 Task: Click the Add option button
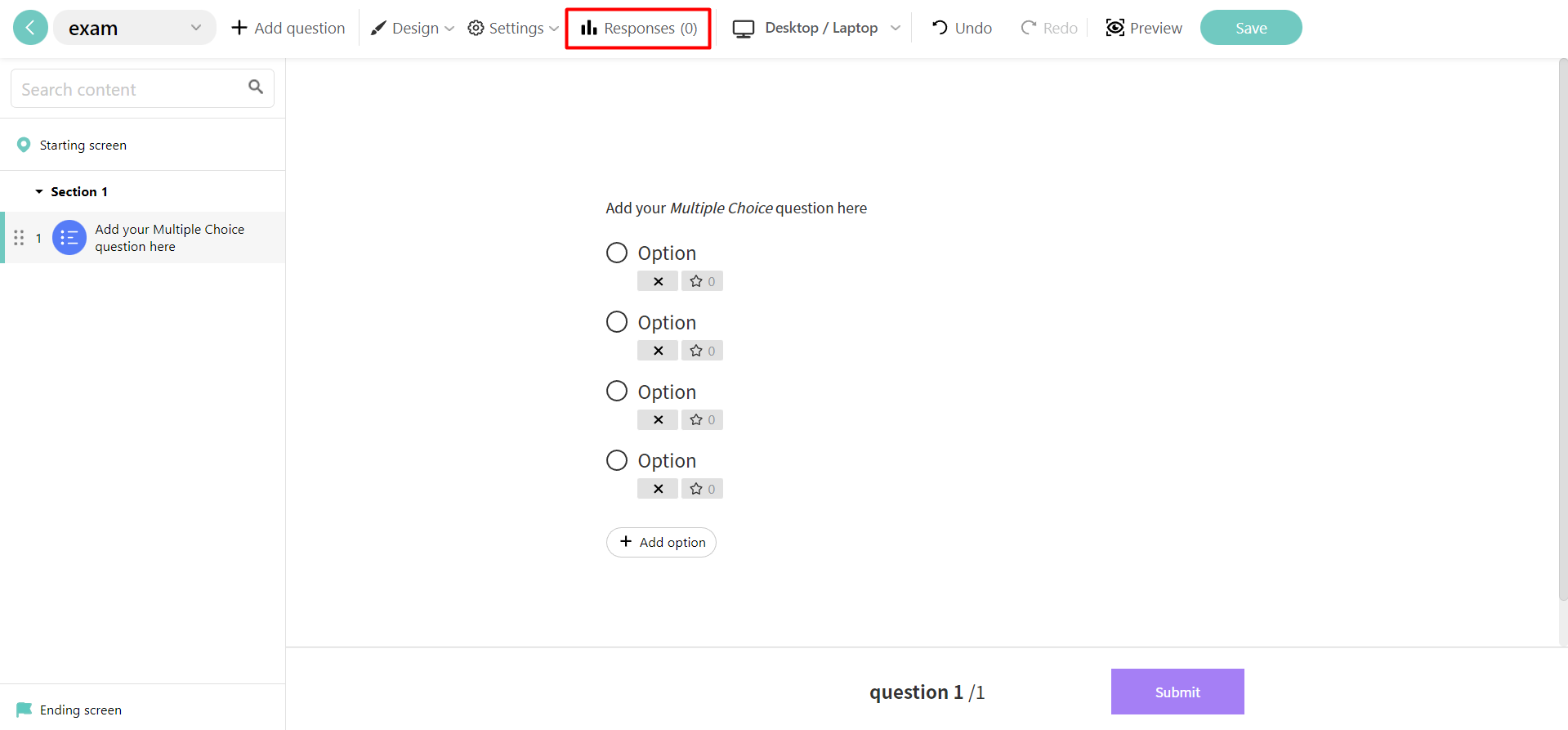coord(661,542)
